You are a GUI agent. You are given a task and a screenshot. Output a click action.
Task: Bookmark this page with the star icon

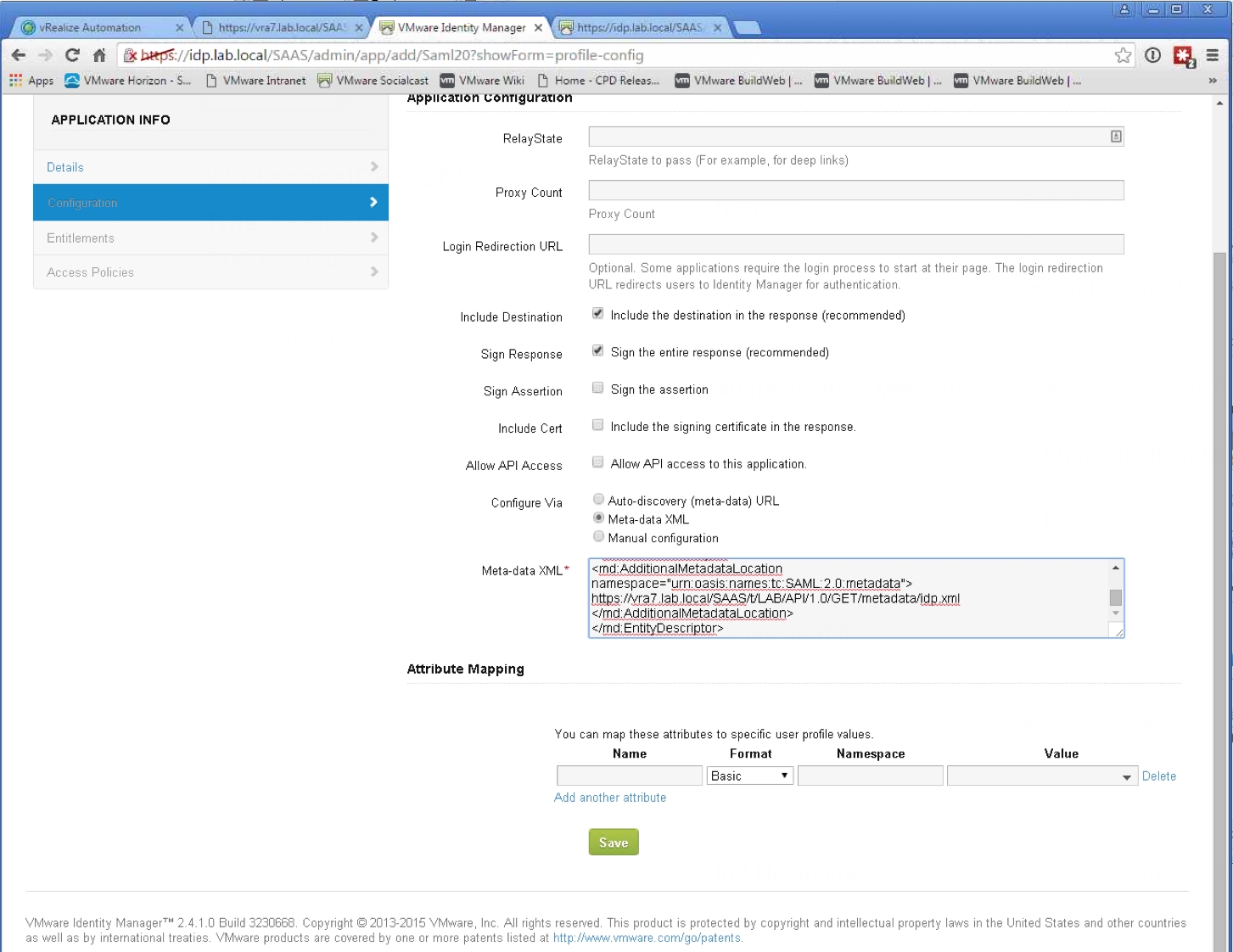1123,55
